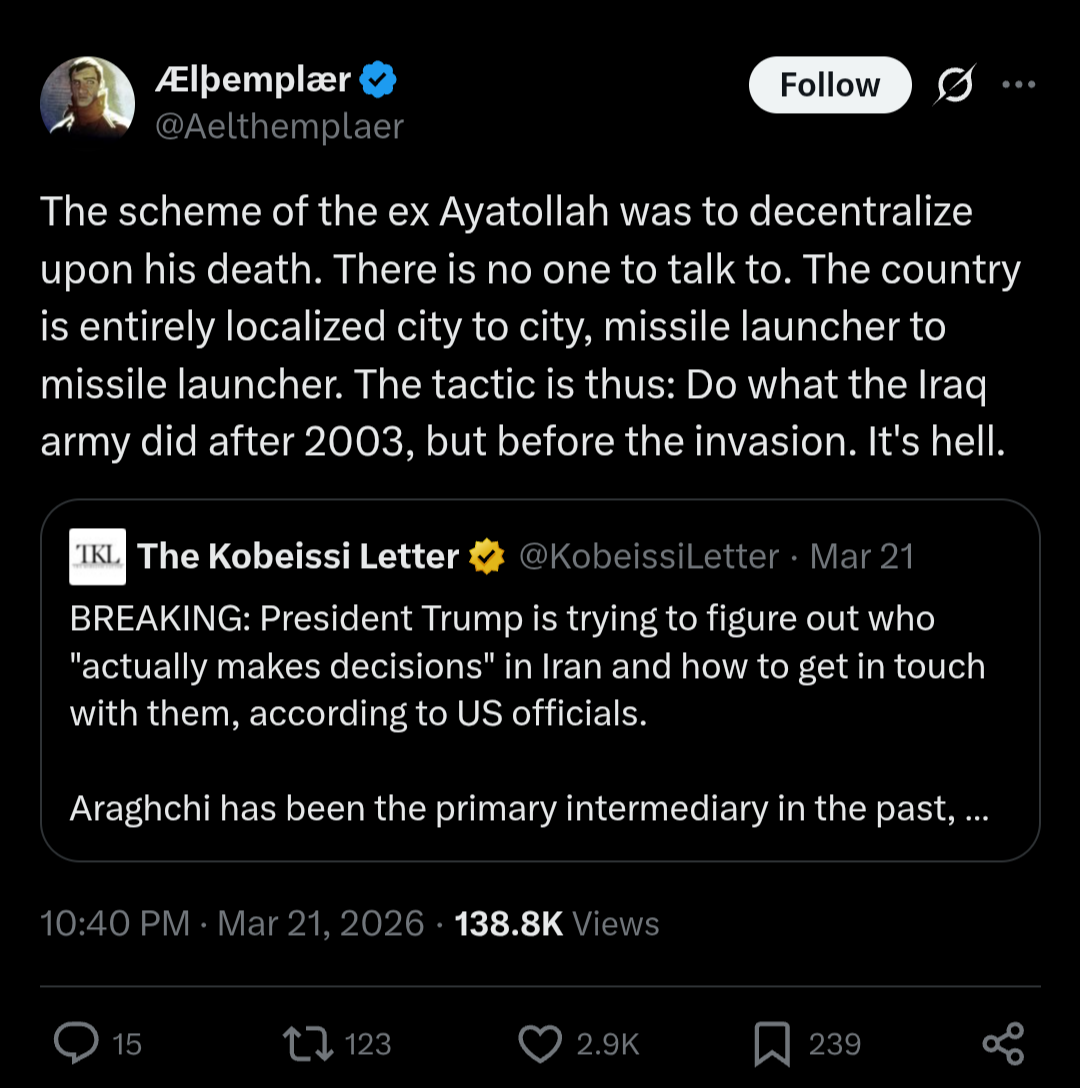The width and height of the screenshot is (1080, 1088).
Task: Open The Kobeissi Letter profile name
Action: coord(298,556)
